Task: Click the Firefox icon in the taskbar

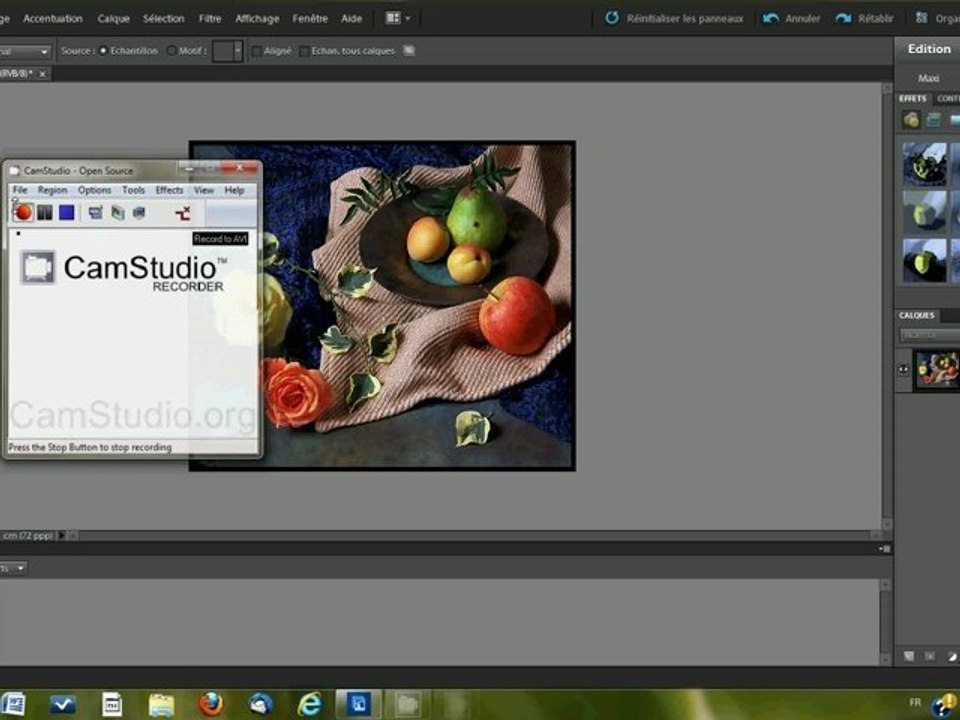Action: click(x=210, y=703)
